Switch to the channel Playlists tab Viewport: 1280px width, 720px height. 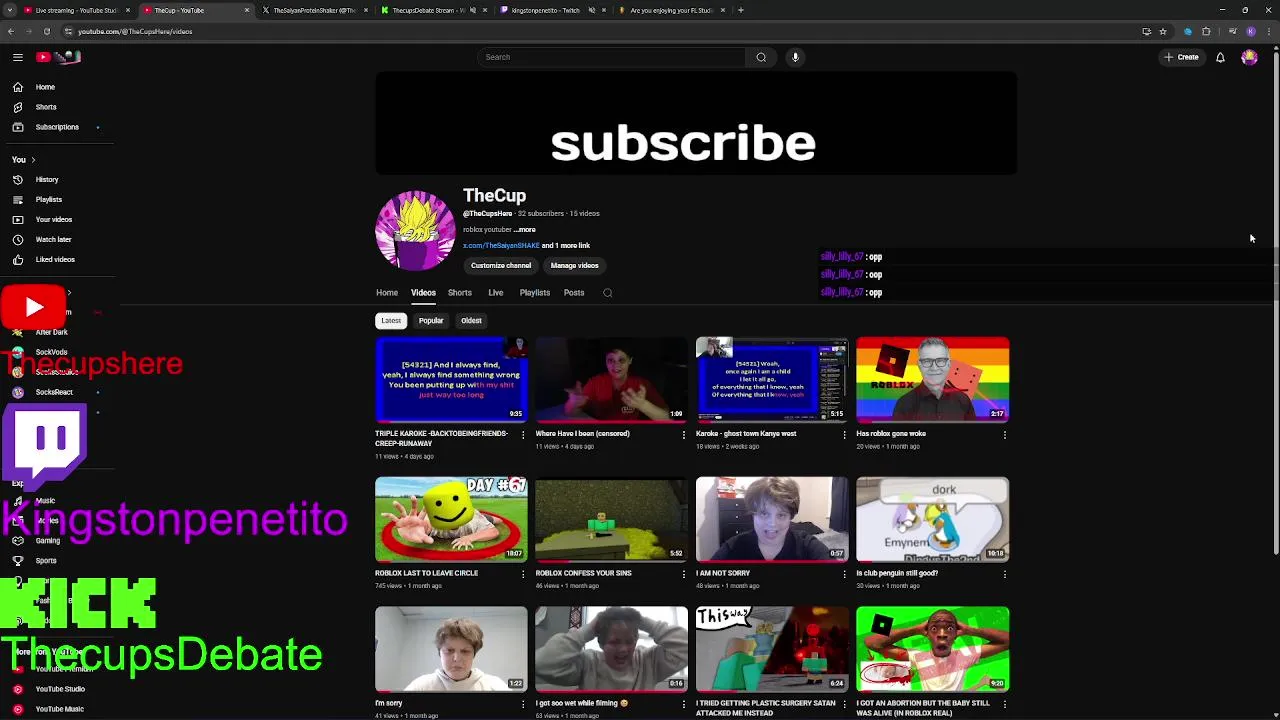pyautogui.click(x=535, y=293)
